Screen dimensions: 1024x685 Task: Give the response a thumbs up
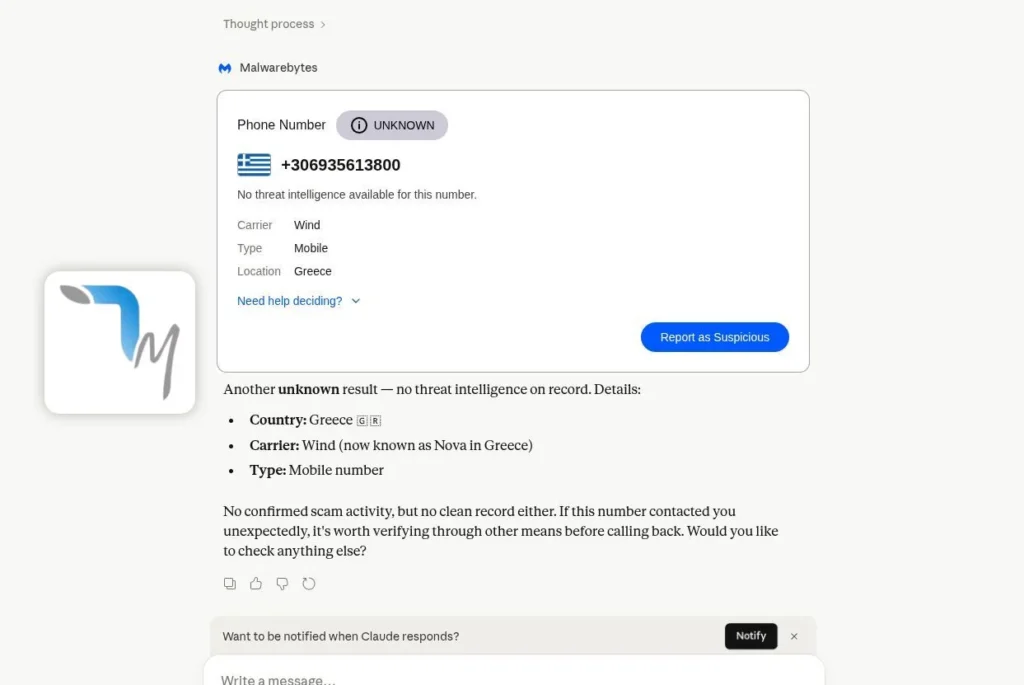256,583
